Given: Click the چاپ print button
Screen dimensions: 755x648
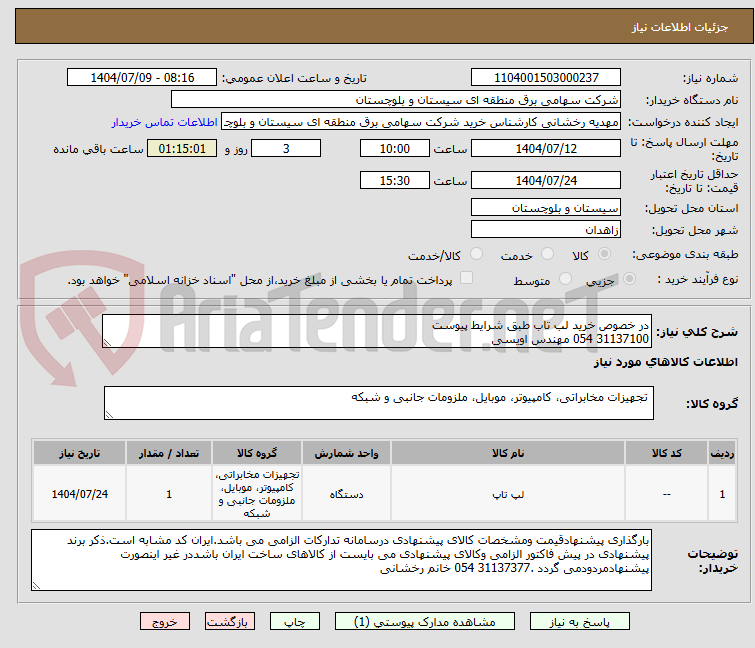Looking at the screenshot, I should (x=295, y=621).
